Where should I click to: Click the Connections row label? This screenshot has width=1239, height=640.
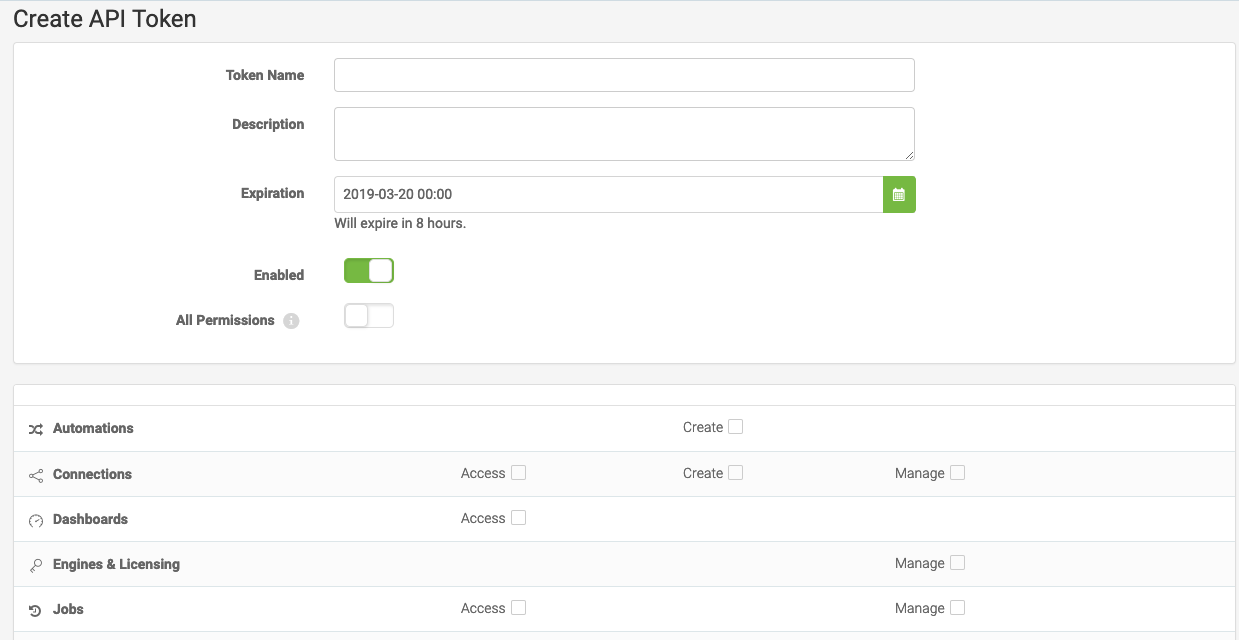click(x=92, y=474)
